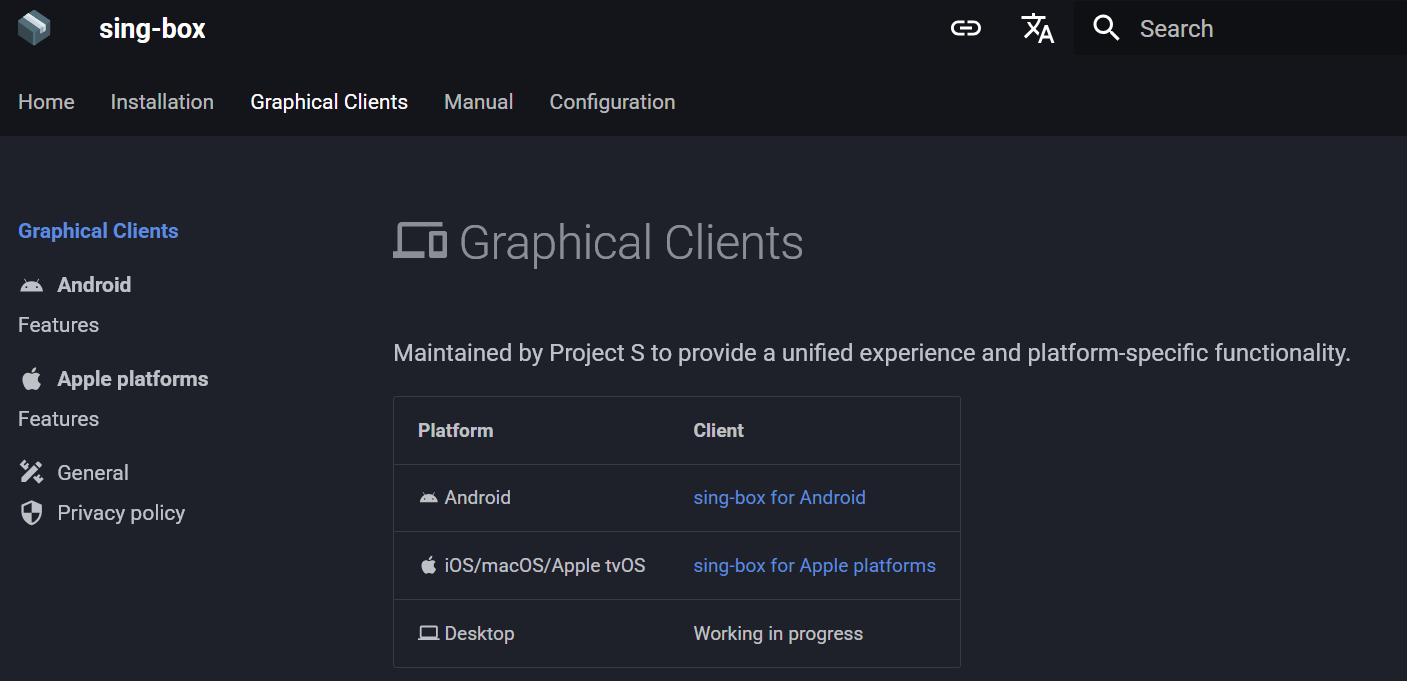Image resolution: width=1407 pixels, height=681 pixels.
Task: Type in the Search field
Action: tap(1260, 28)
